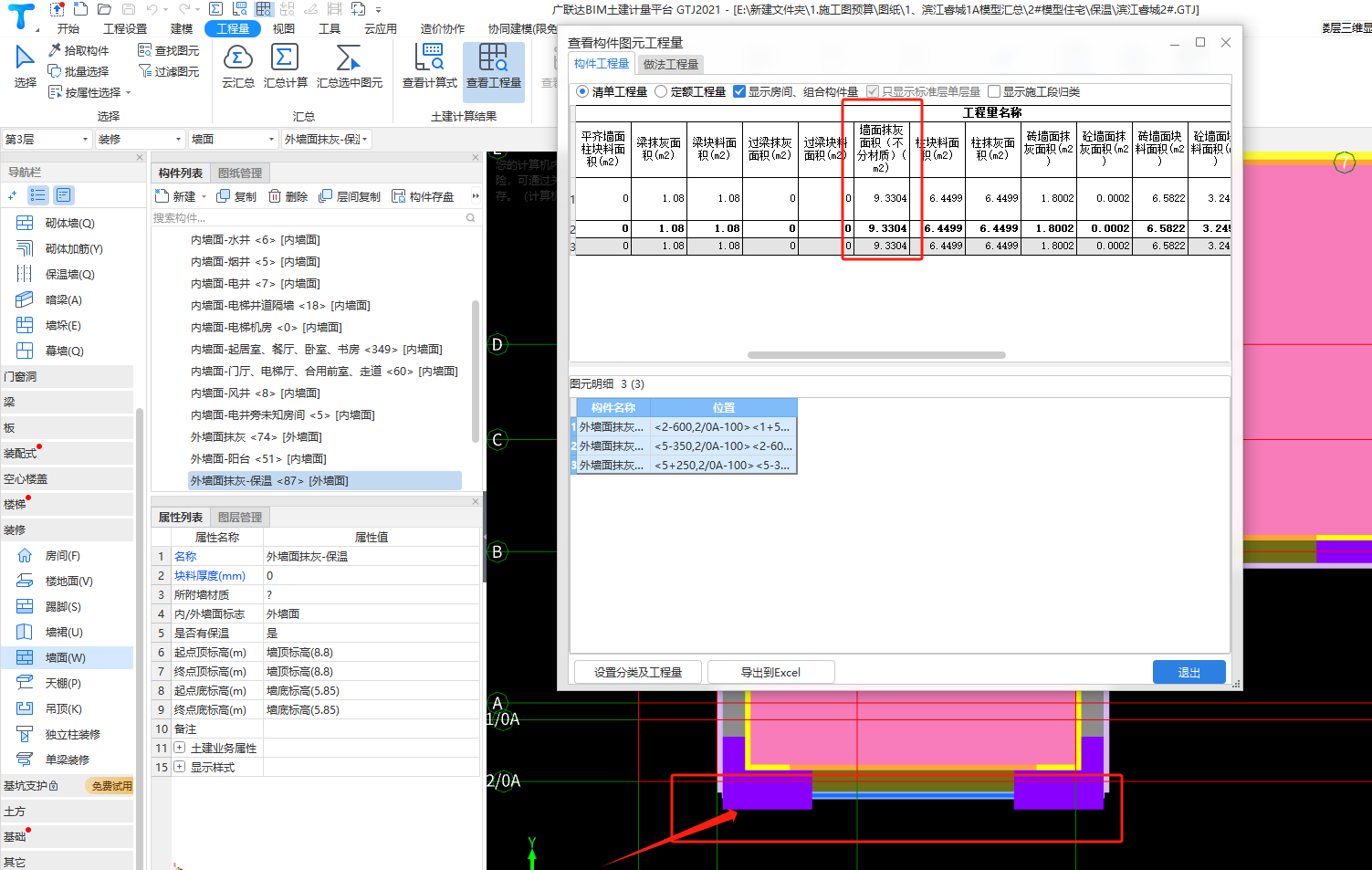The height and width of the screenshot is (870, 1372).
Task: Open the 按属性选择 dropdown arrow
Action: pyautogui.click(x=128, y=93)
